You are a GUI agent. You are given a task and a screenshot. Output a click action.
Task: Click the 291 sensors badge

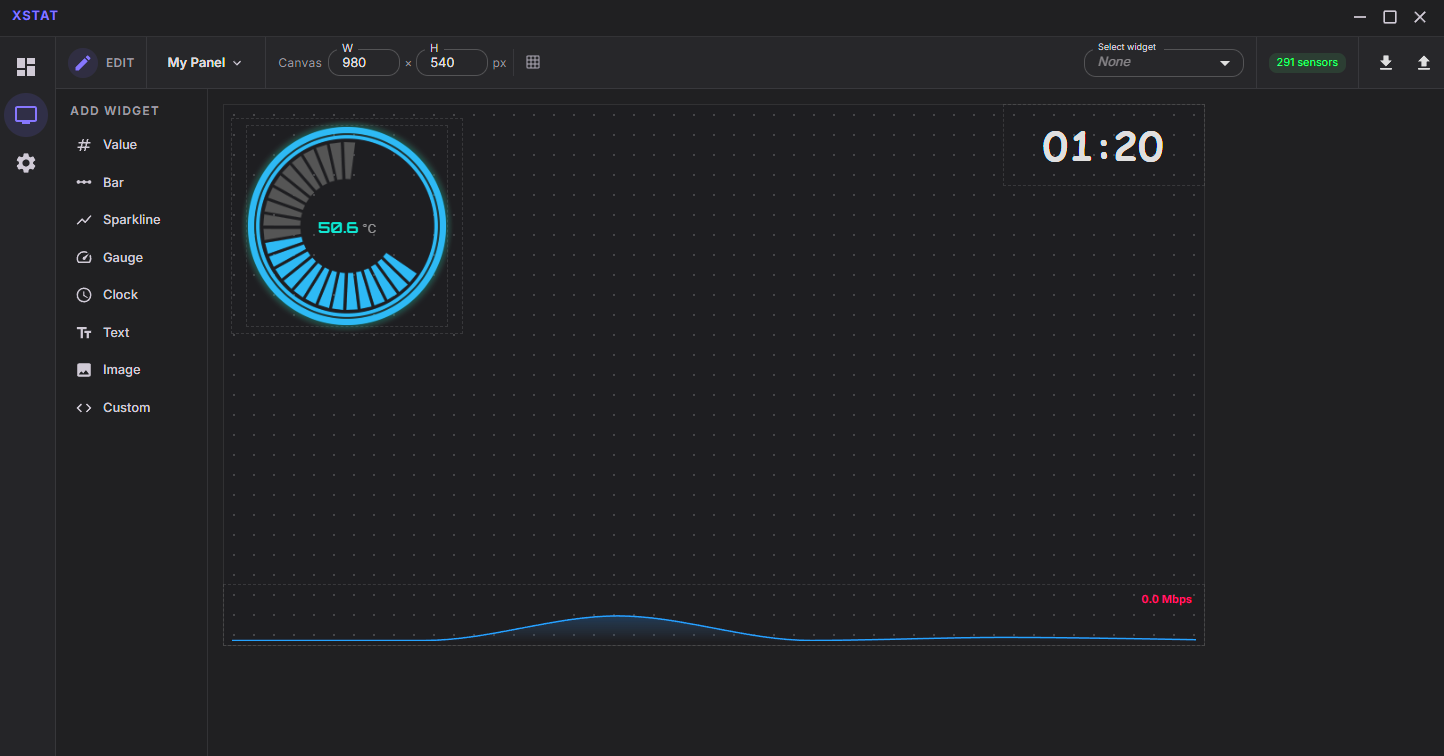[x=1307, y=62]
